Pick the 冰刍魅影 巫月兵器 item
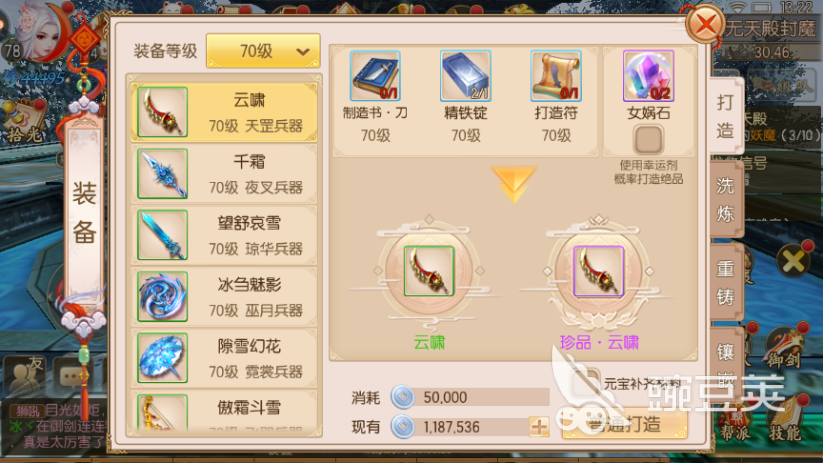Viewport: 823px width, 463px height. coord(224,297)
